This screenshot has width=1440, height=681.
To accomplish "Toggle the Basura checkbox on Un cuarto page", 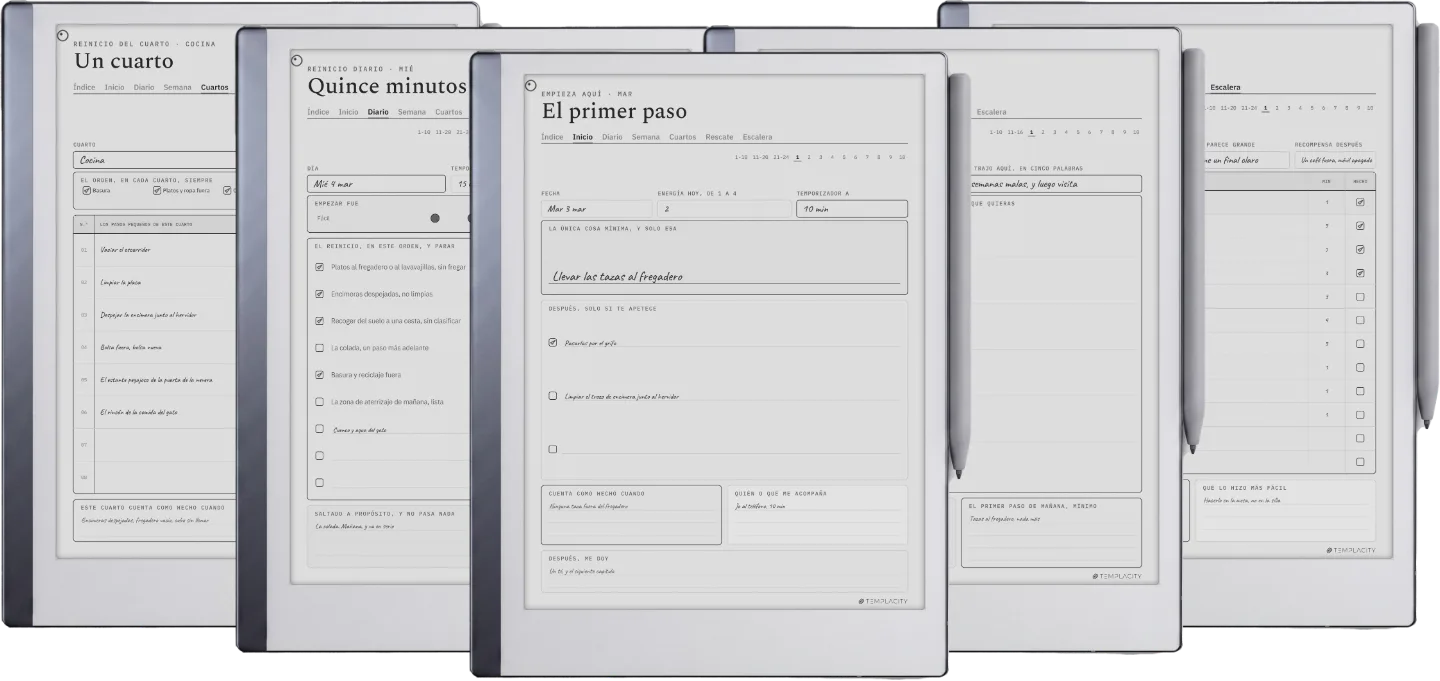I will (86, 190).
